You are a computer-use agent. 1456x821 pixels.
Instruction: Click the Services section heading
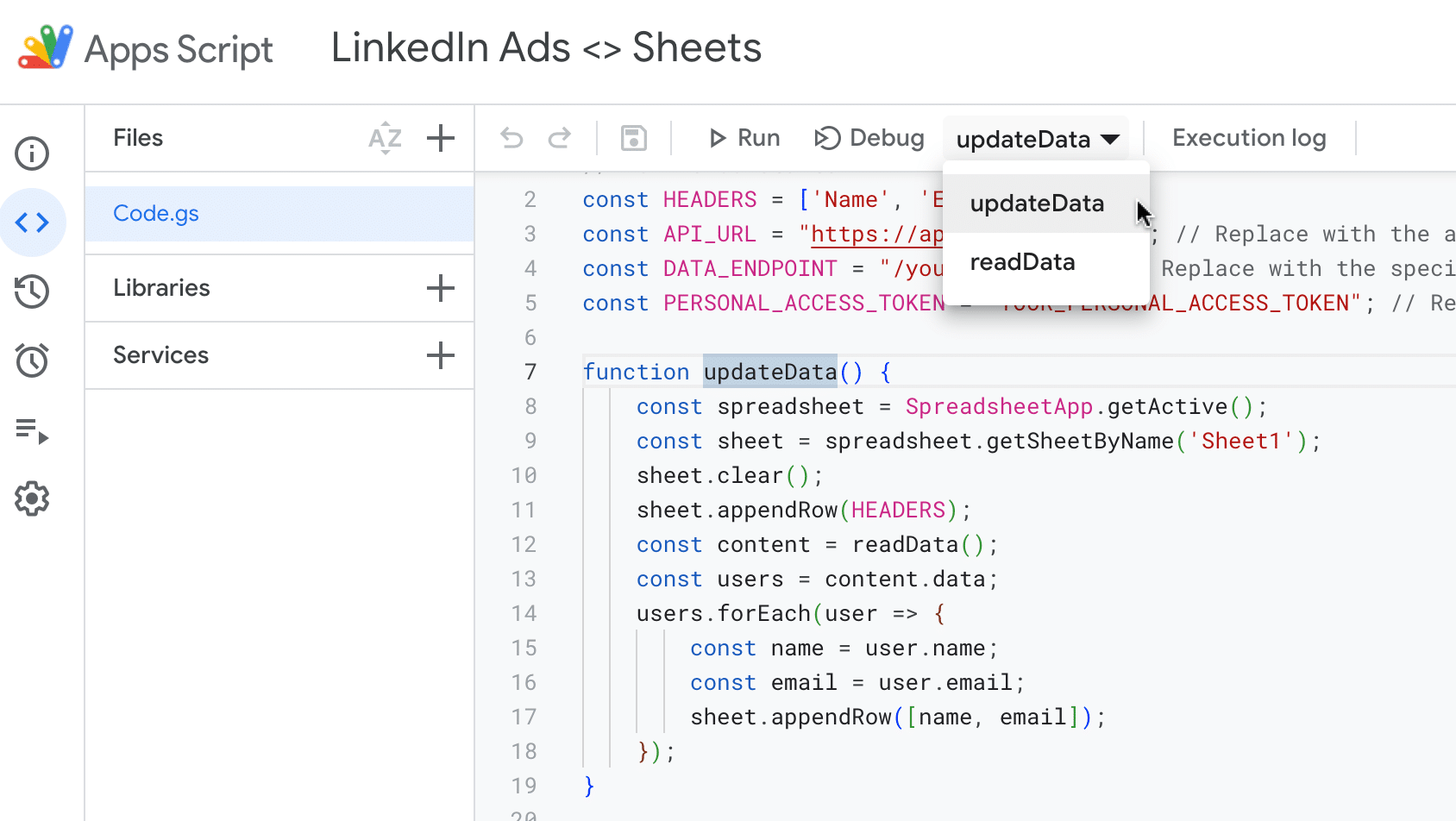coord(160,355)
